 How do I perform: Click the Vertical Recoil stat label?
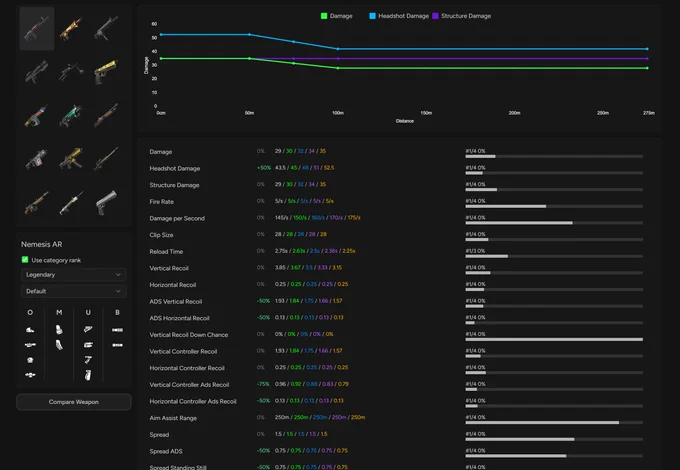tap(169, 268)
